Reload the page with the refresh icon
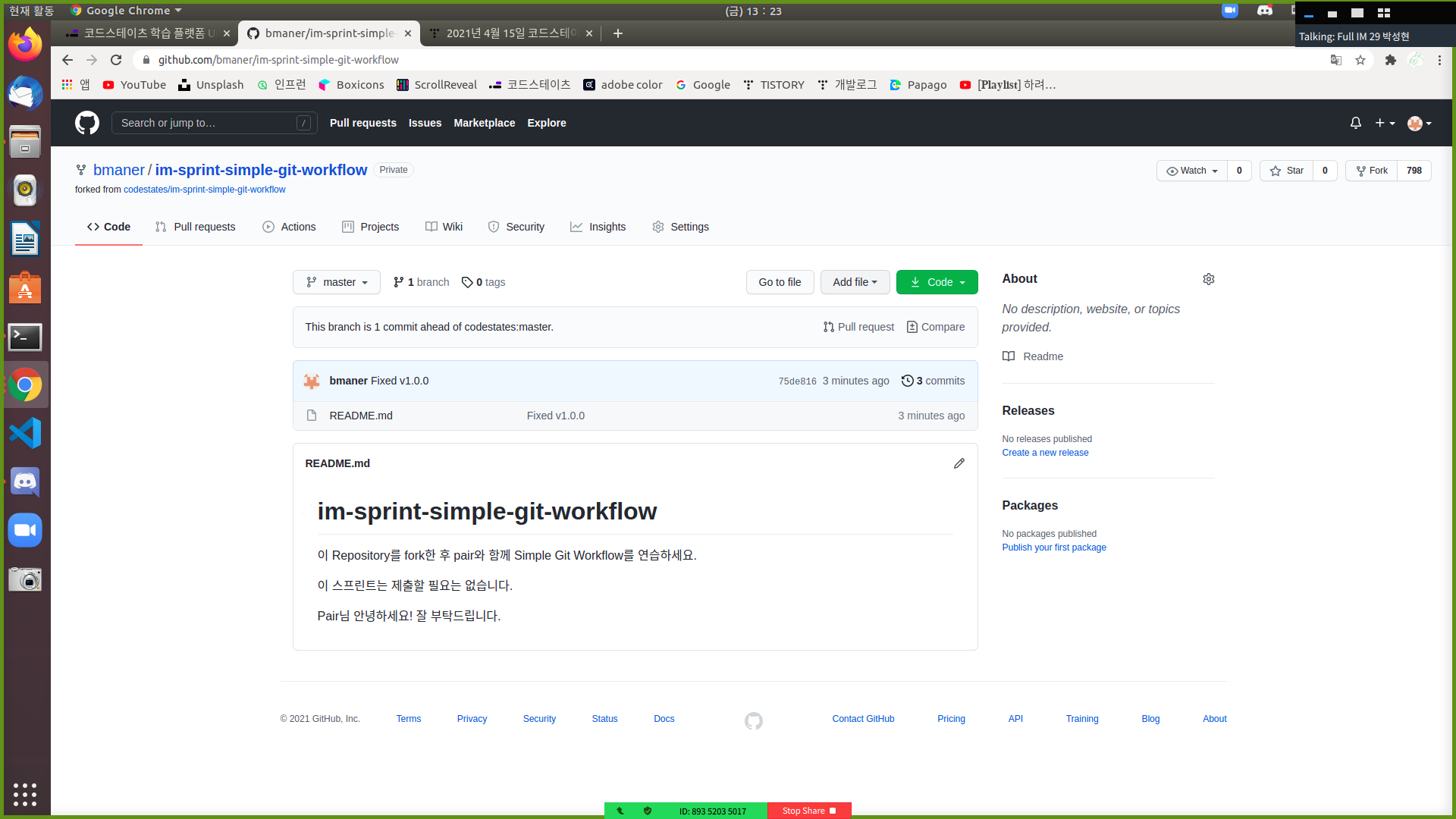1456x819 pixels. (116, 60)
